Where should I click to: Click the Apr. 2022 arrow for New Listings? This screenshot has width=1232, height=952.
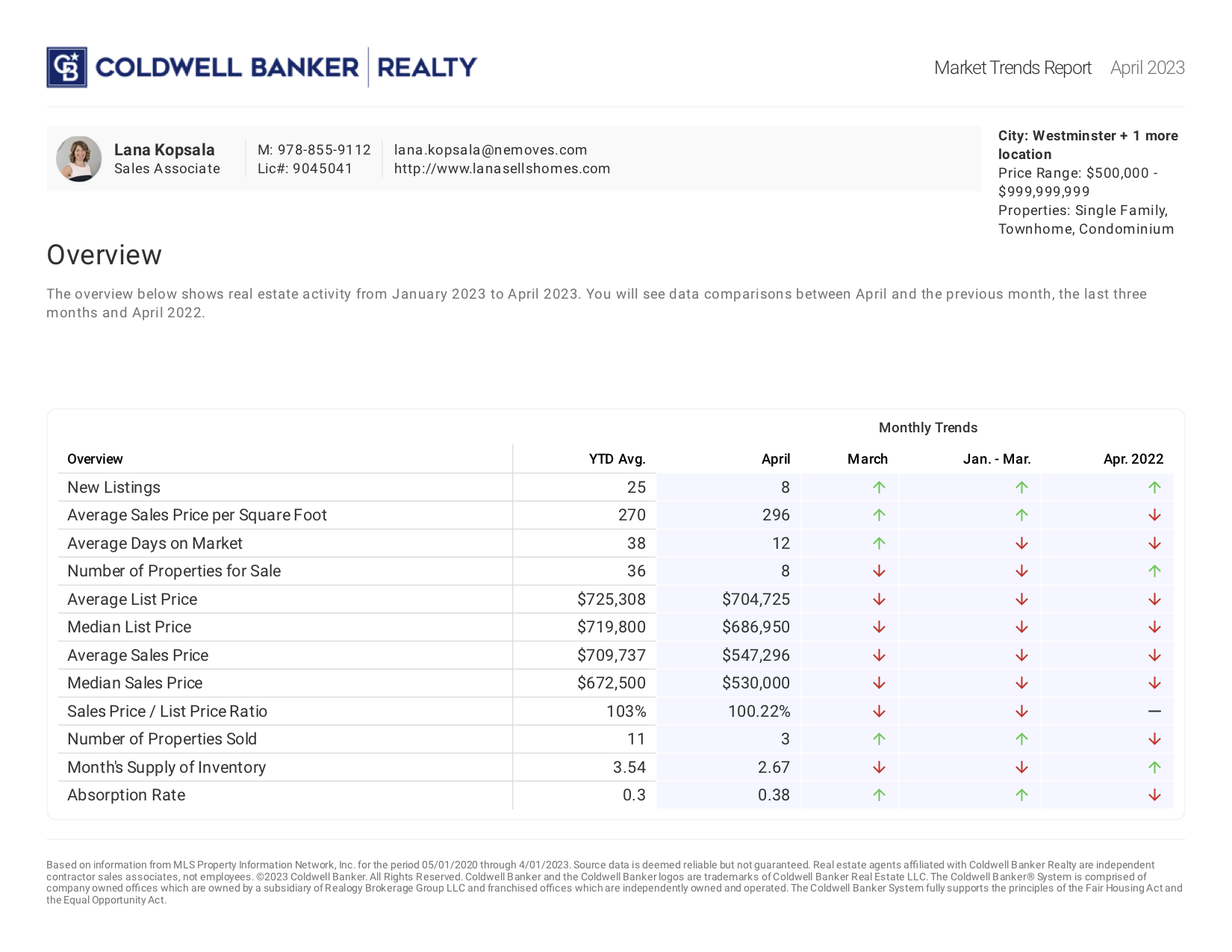tap(1154, 488)
